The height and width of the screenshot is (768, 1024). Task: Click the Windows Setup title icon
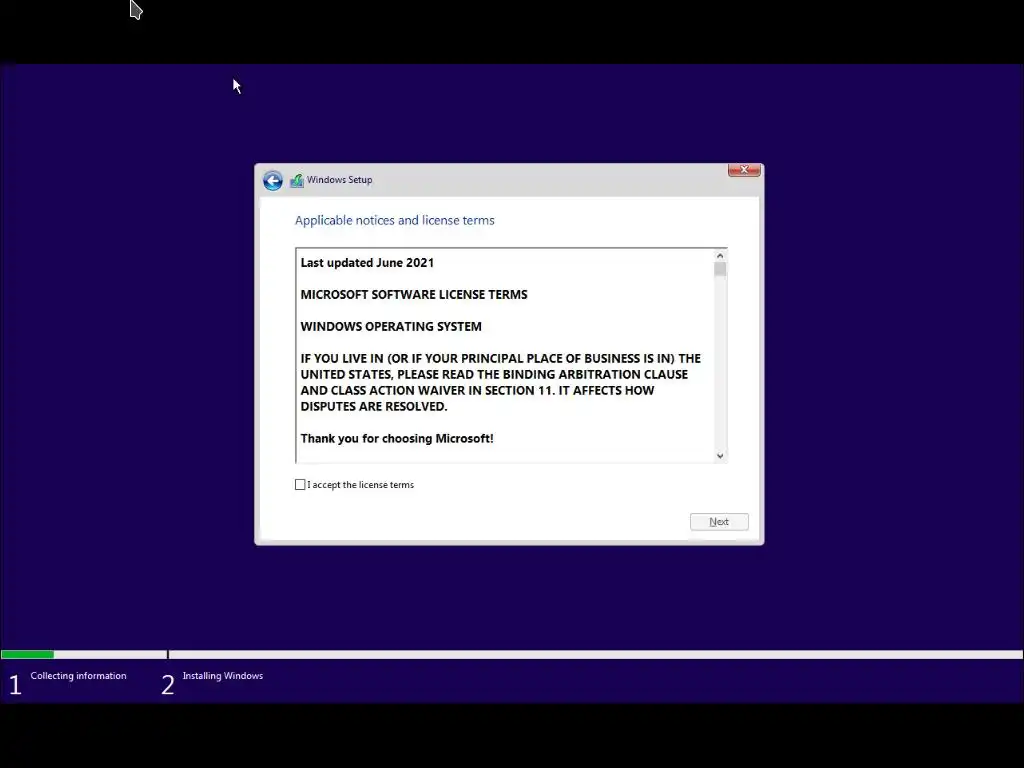pos(296,180)
